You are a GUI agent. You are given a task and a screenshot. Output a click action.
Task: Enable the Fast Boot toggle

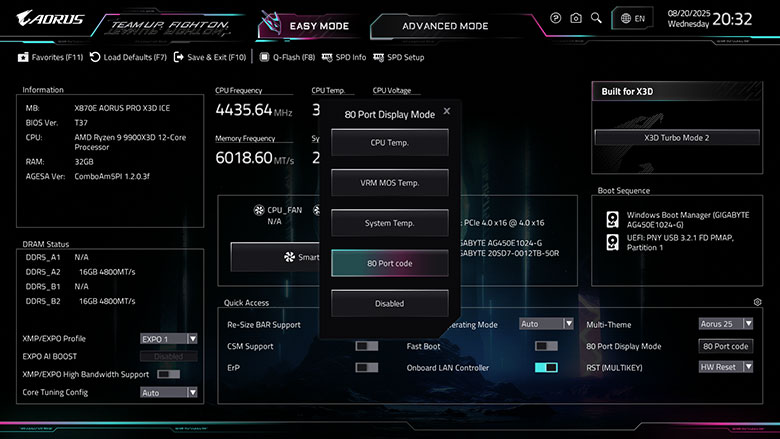tap(546, 346)
